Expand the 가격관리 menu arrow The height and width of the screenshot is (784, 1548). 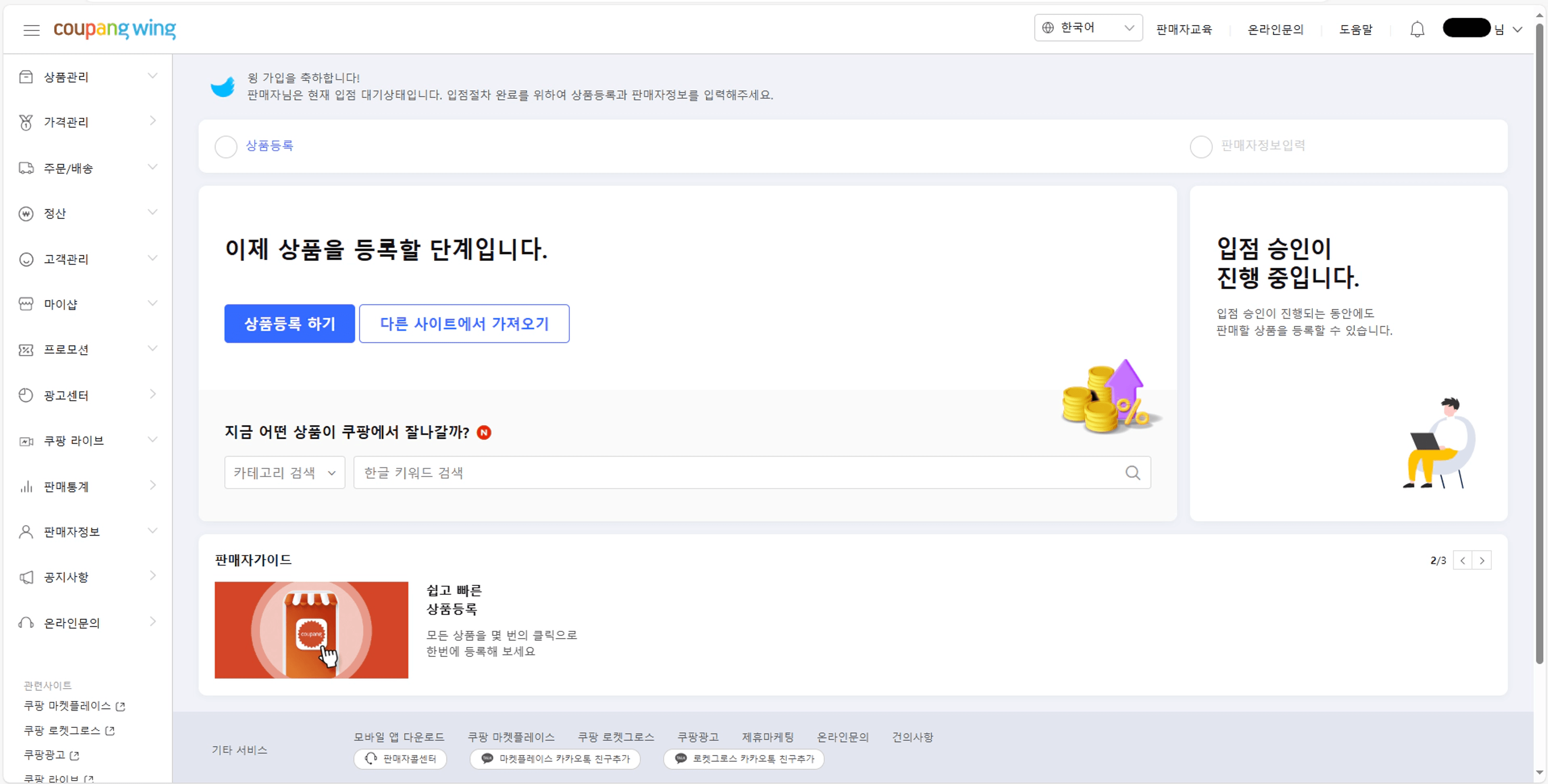pyautogui.click(x=153, y=121)
